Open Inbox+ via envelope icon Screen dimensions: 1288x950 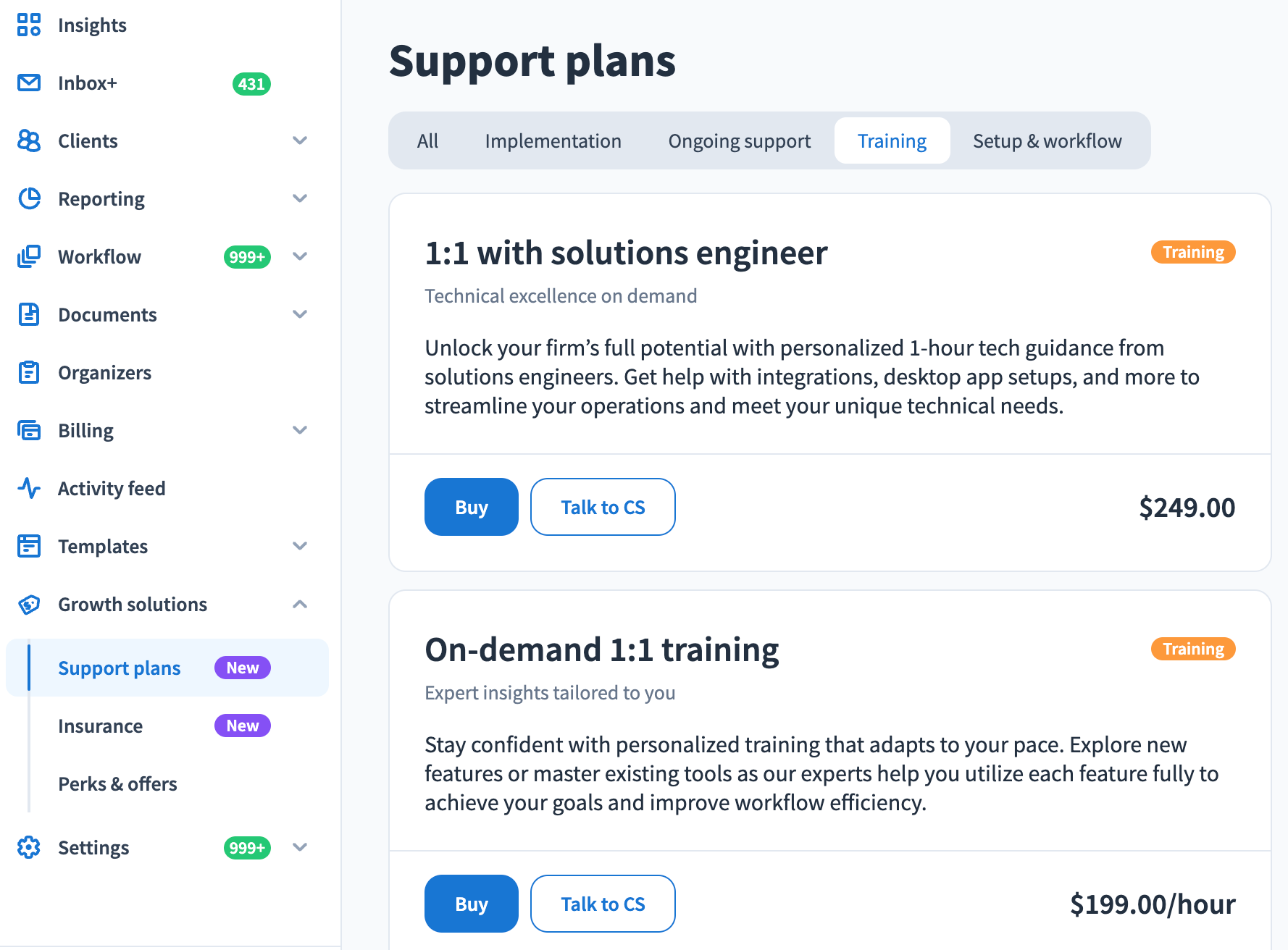[29, 83]
